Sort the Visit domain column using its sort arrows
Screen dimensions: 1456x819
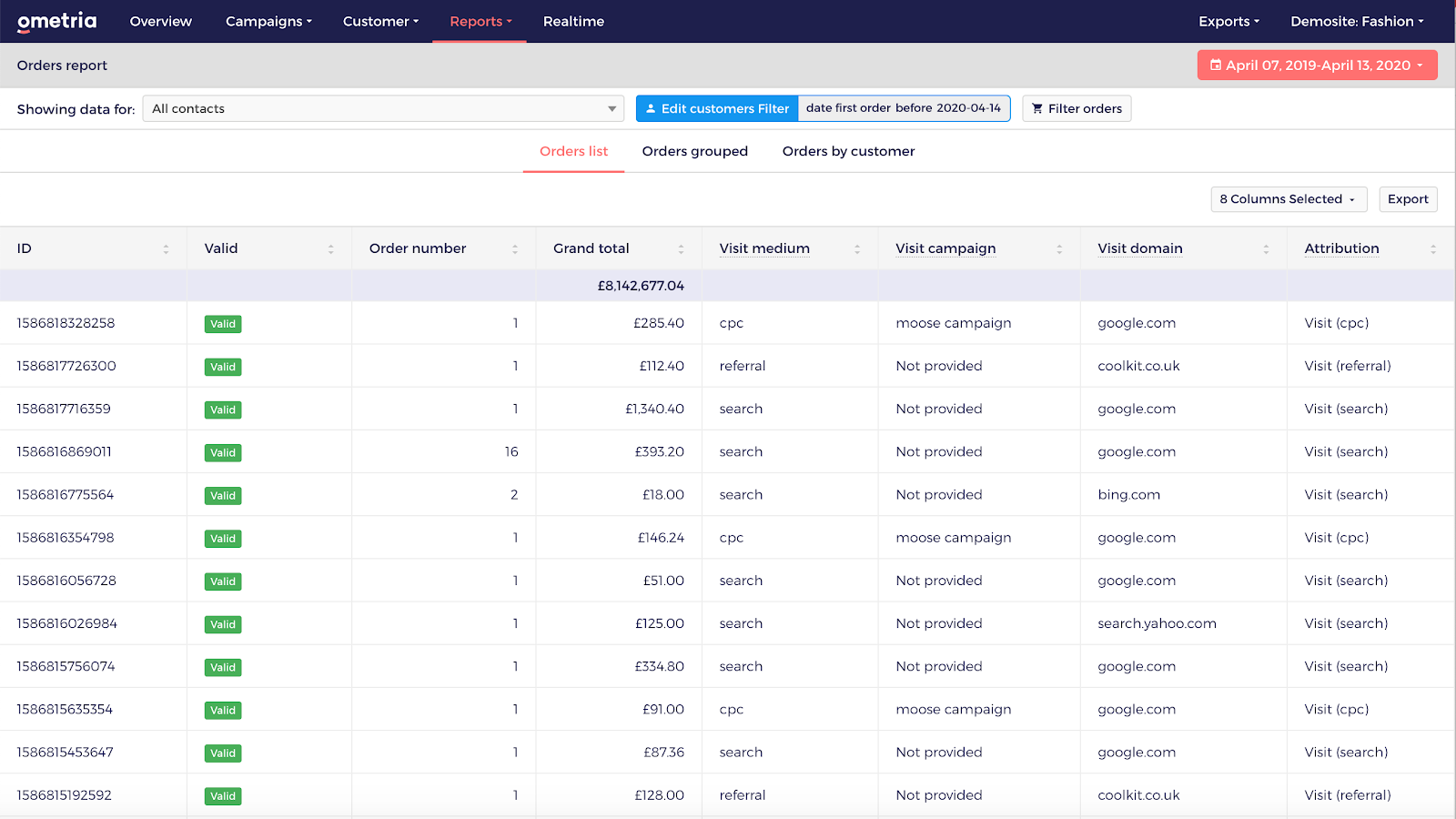click(1265, 248)
